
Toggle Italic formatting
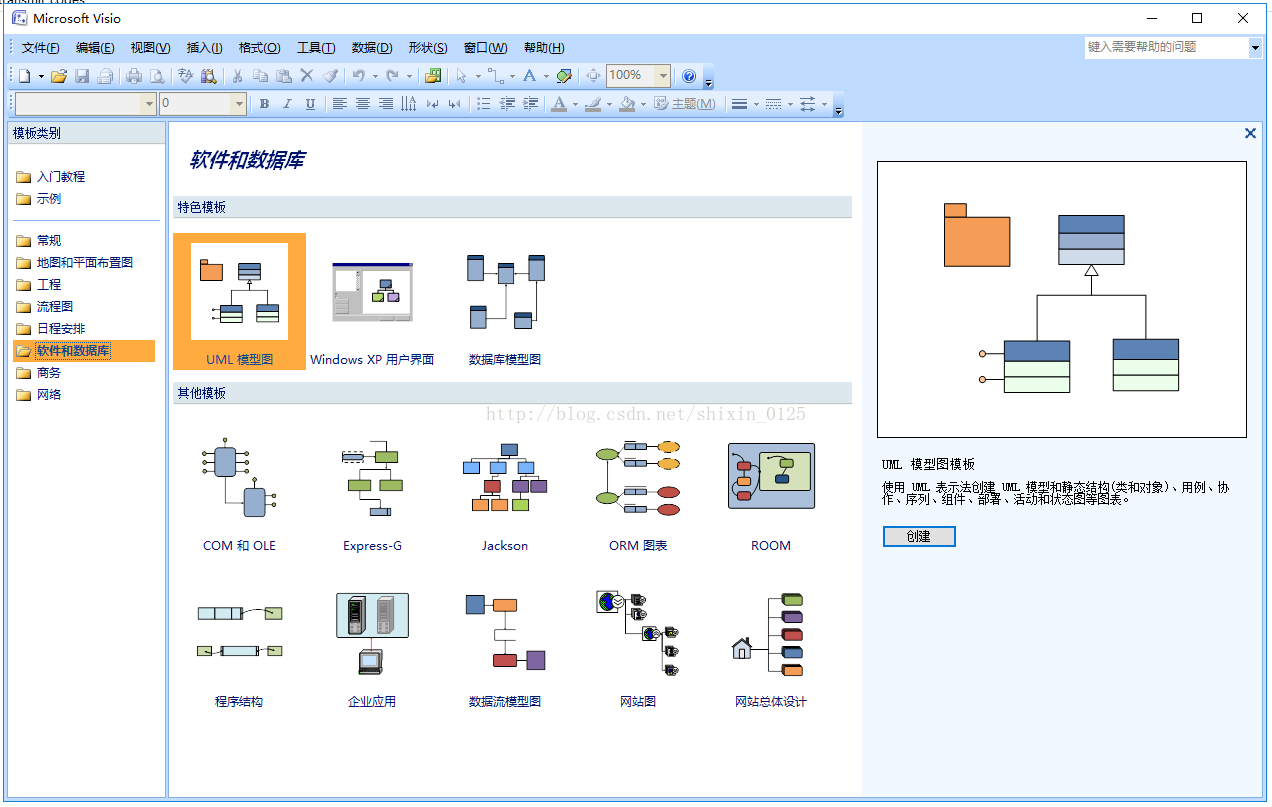pos(287,104)
